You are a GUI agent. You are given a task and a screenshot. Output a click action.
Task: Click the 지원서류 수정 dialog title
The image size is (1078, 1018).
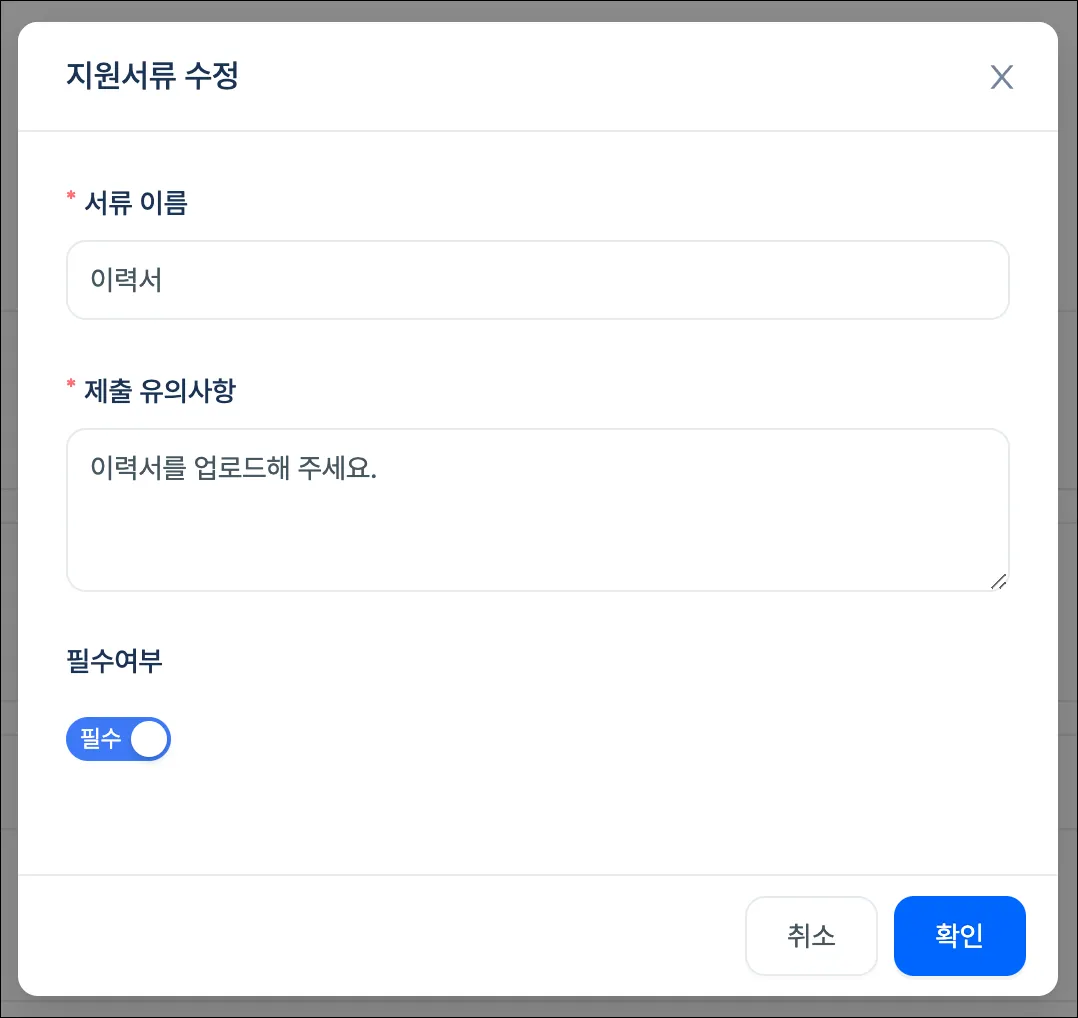pos(152,76)
